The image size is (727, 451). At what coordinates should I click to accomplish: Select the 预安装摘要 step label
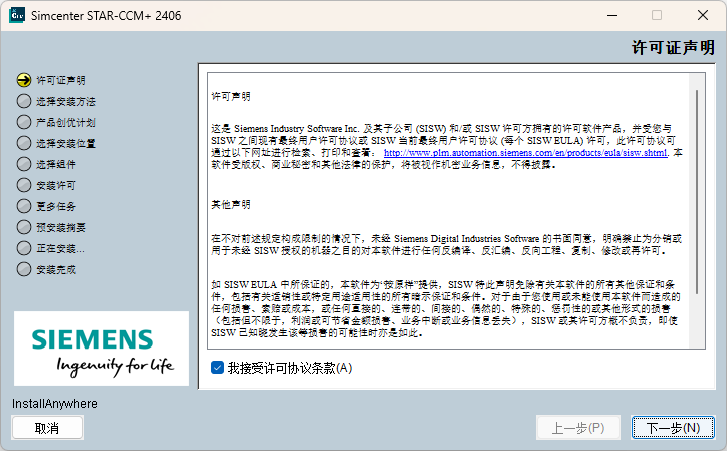click(61, 227)
